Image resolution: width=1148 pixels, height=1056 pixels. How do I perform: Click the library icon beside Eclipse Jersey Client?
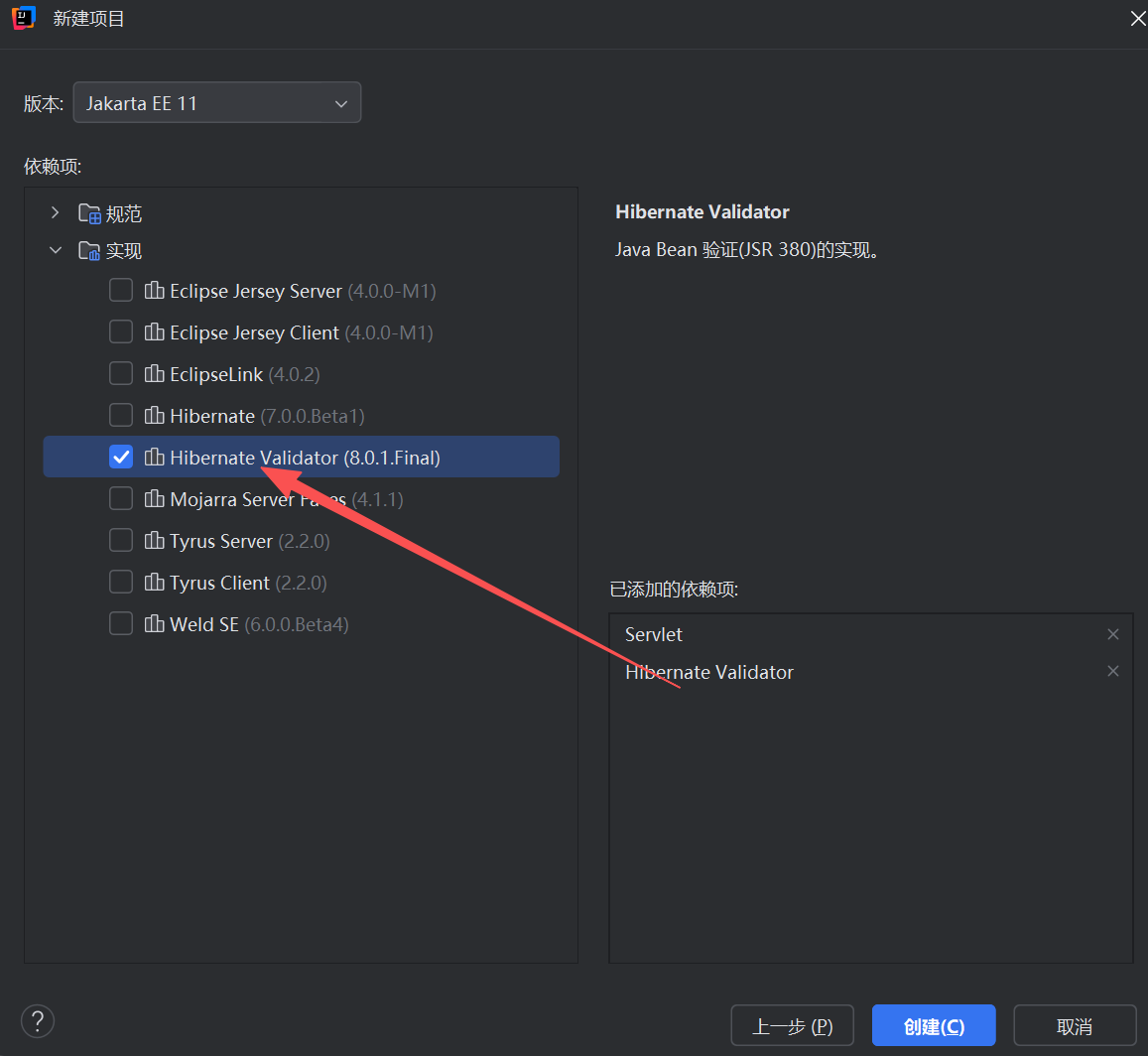coord(155,332)
